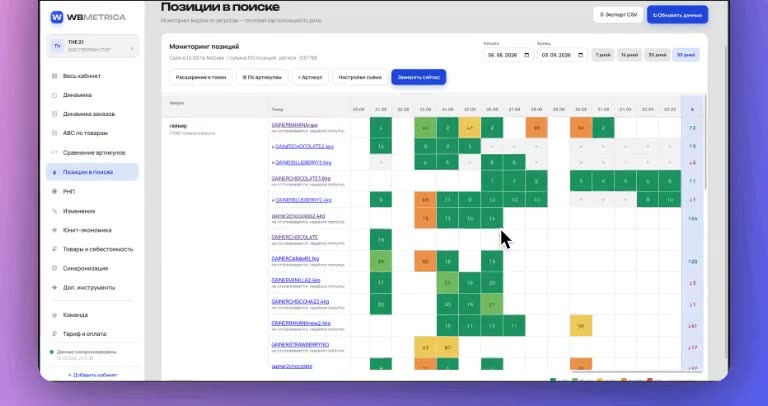Open the calendar icon in the Конец date field

tap(580, 55)
